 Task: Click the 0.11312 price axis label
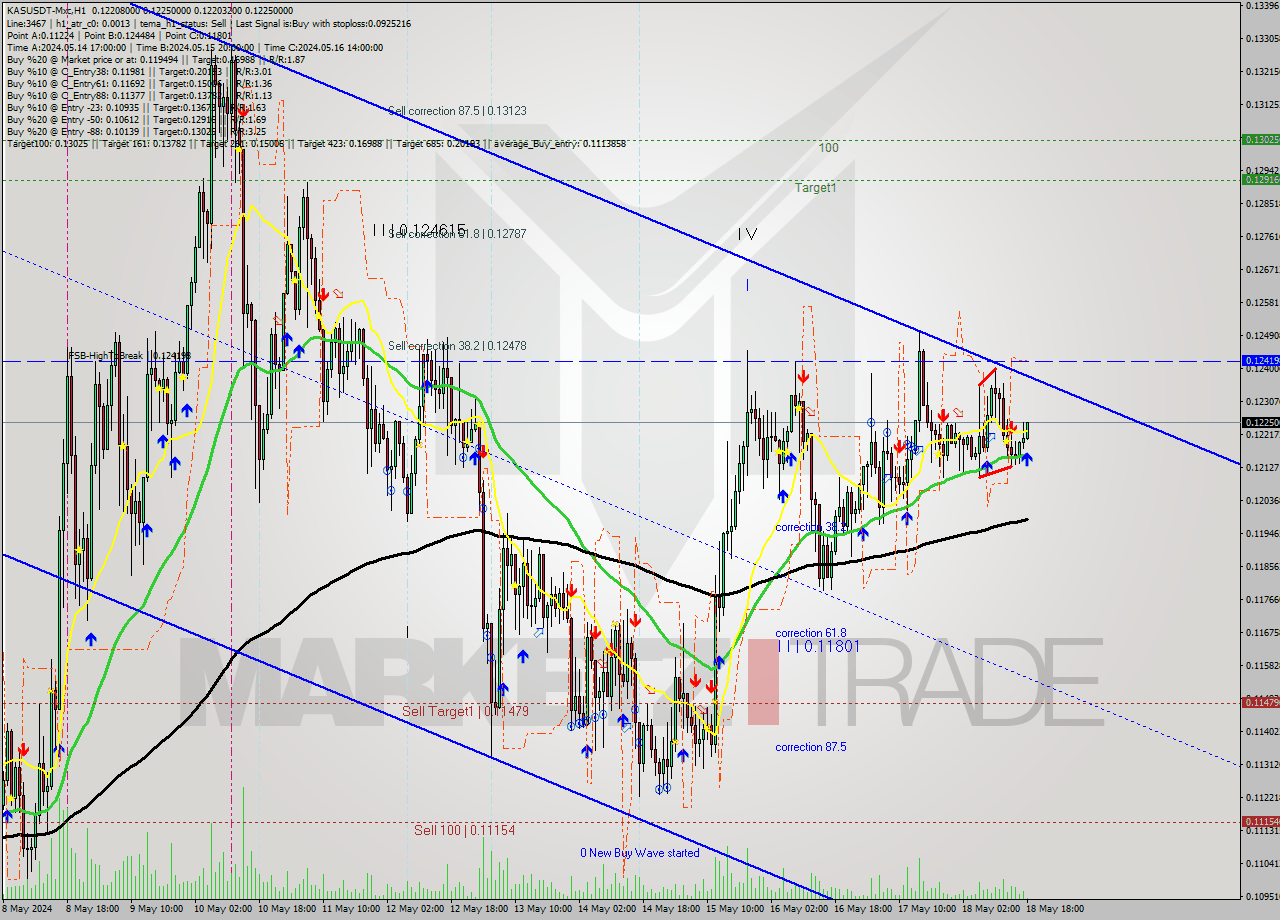[x=1262, y=764]
